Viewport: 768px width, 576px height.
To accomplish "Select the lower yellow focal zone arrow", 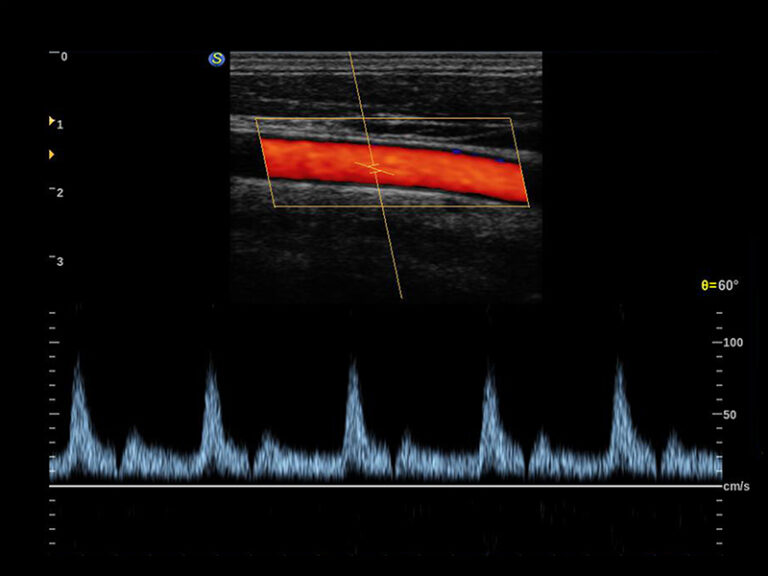I will coord(52,155).
